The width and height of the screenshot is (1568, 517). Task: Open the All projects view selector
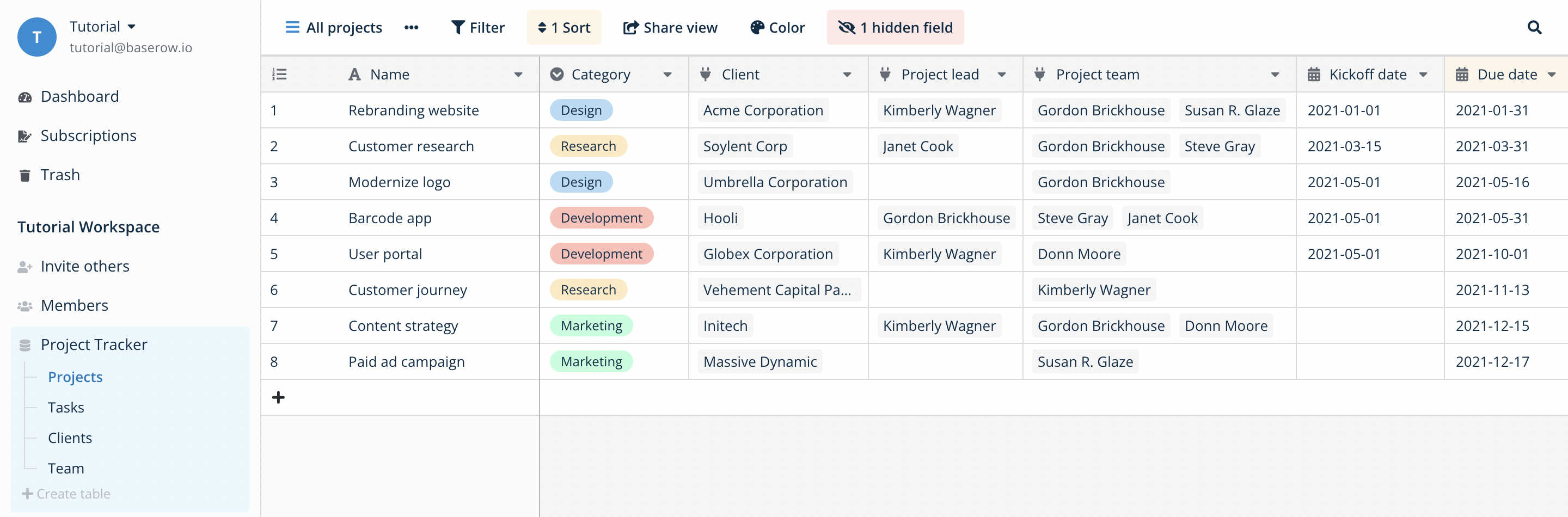pyautogui.click(x=334, y=27)
